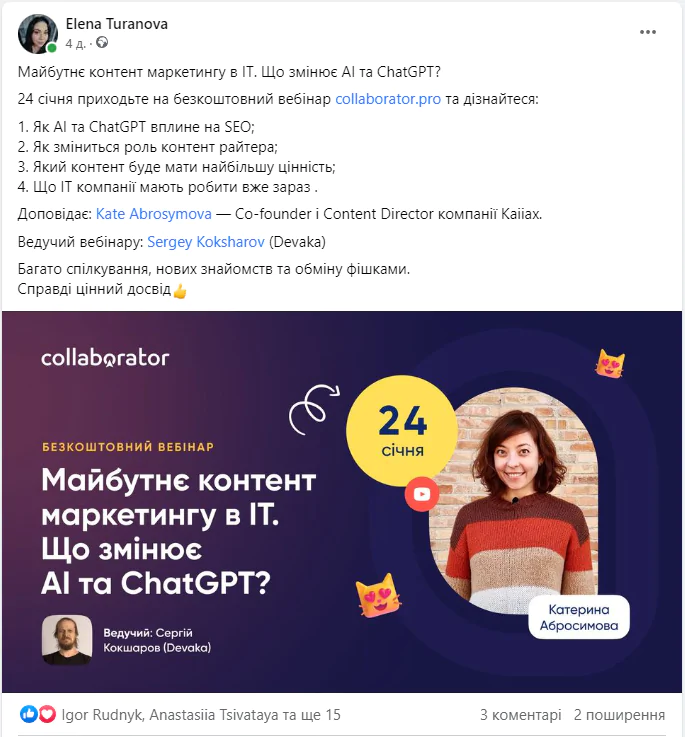Click Elena Turanova's profile avatar
Screen dimensions: 685x737
click(38, 34)
